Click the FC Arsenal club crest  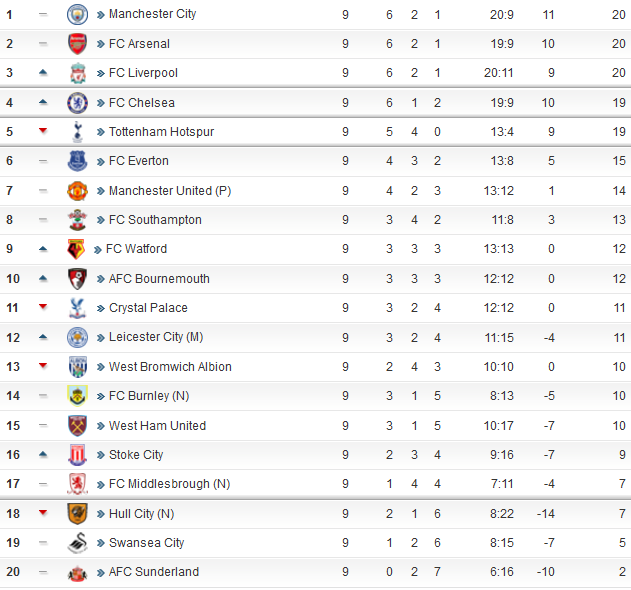77,44
